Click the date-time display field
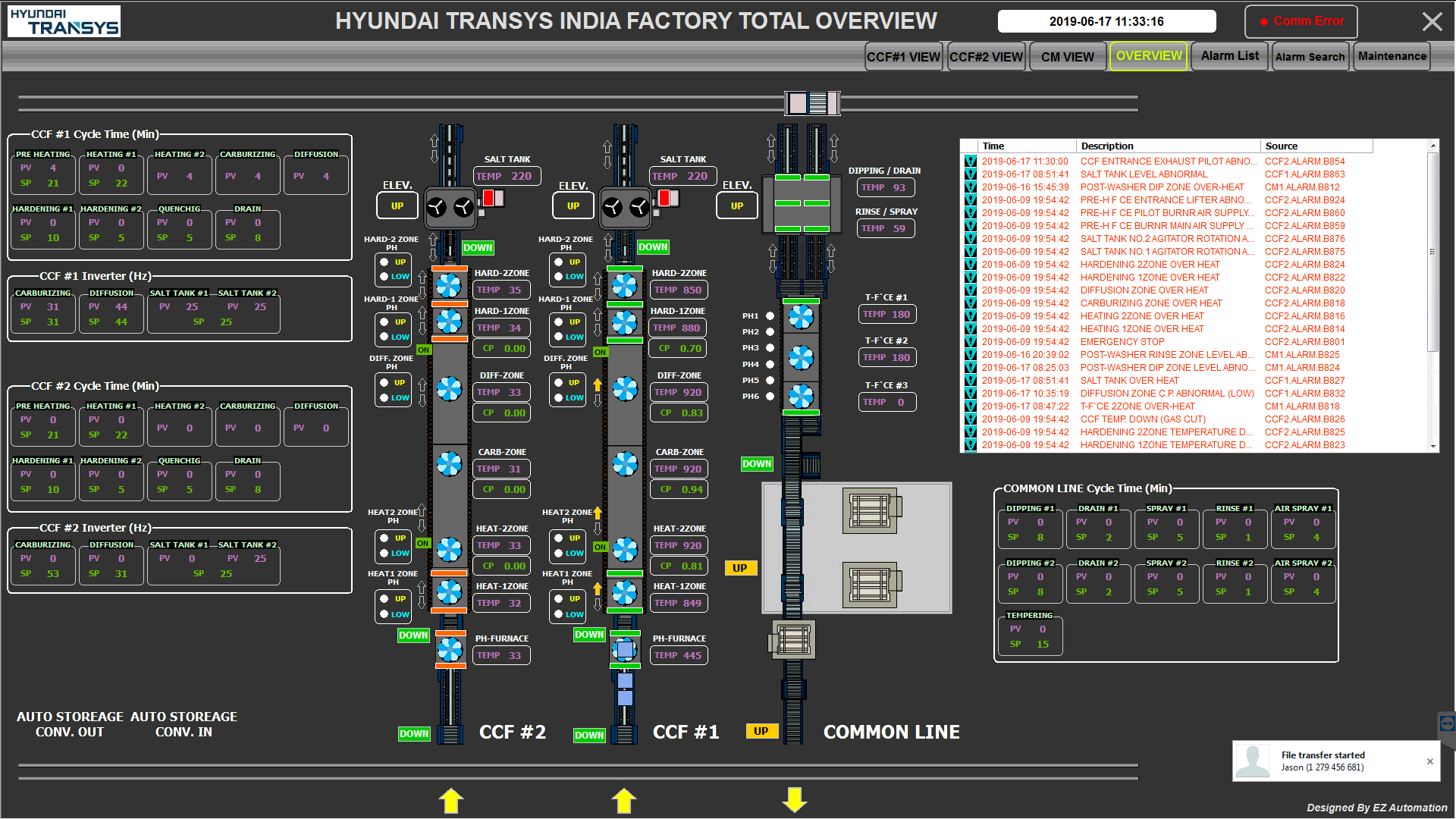This screenshot has width=1456, height=819. (x=1106, y=21)
